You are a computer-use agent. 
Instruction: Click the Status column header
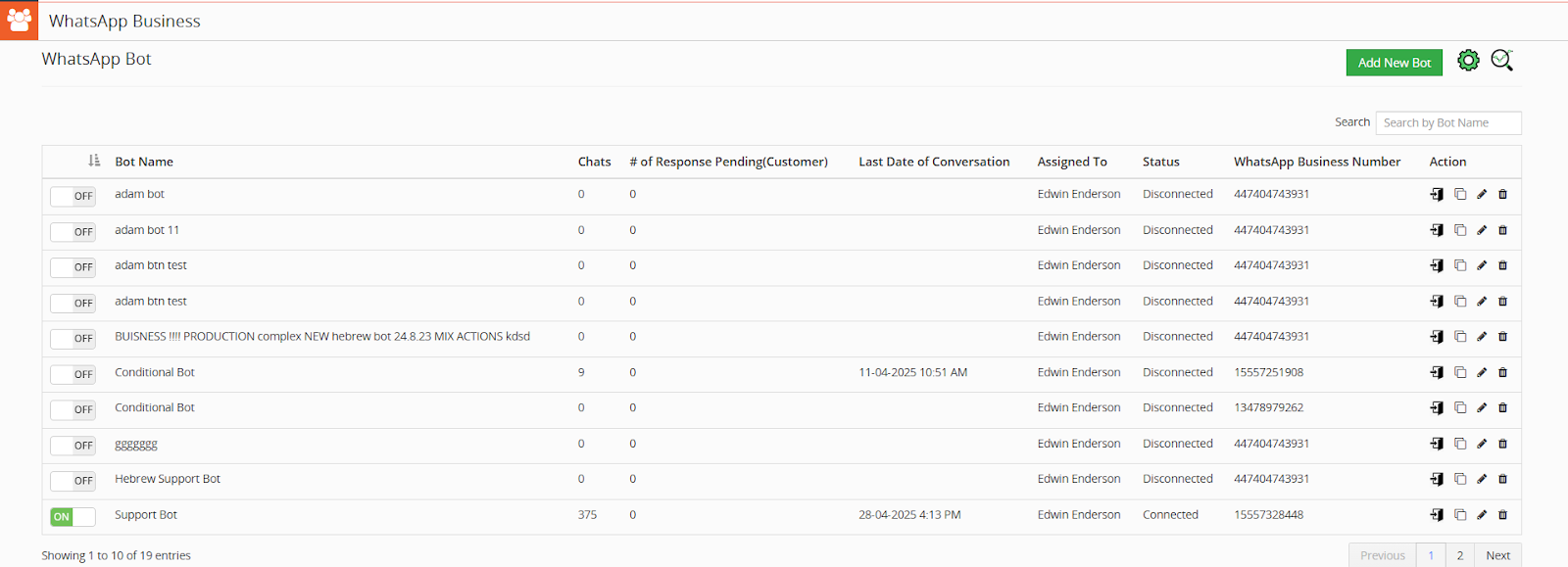point(1160,162)
